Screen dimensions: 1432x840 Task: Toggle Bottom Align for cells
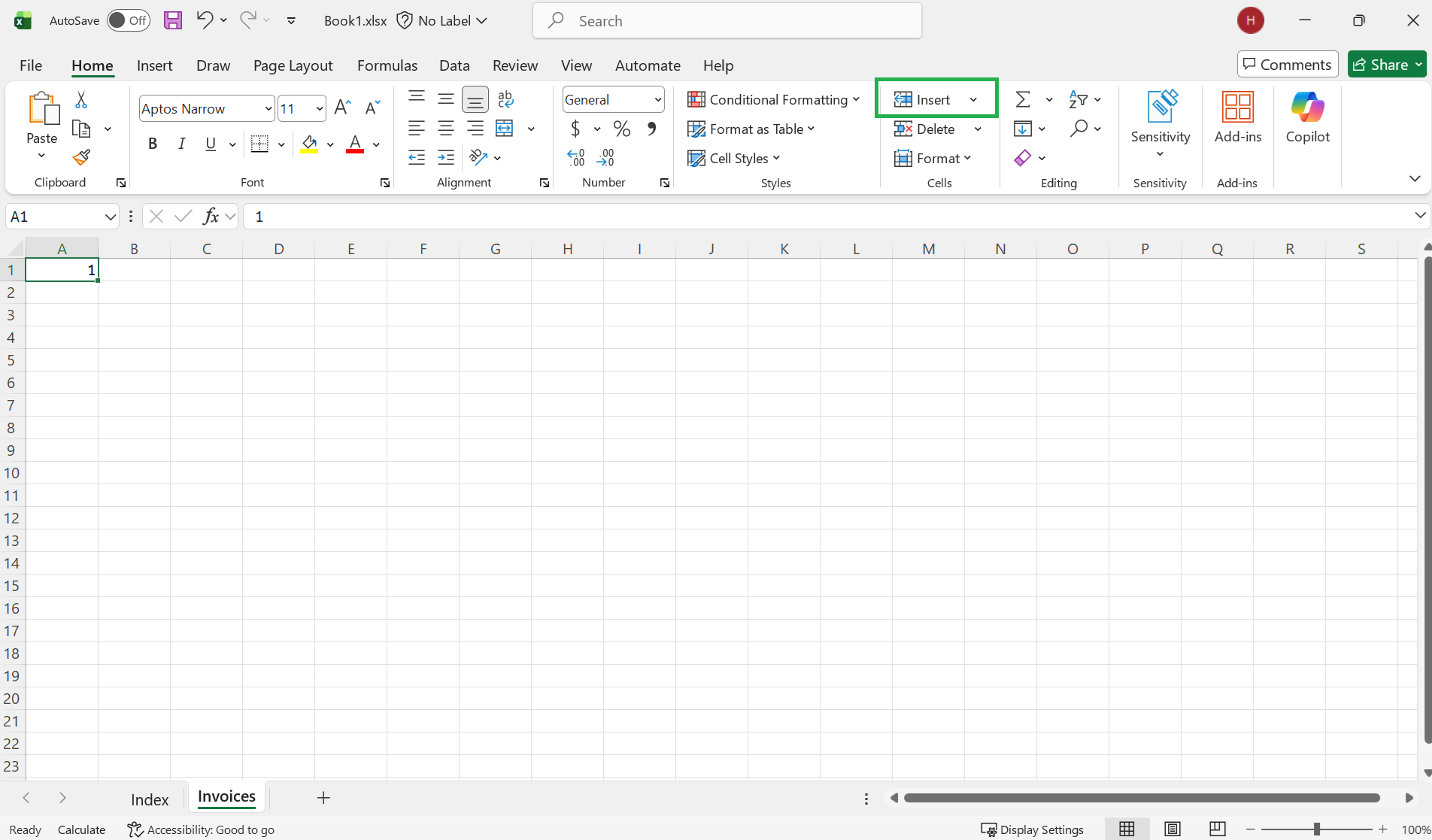(475, 99)
